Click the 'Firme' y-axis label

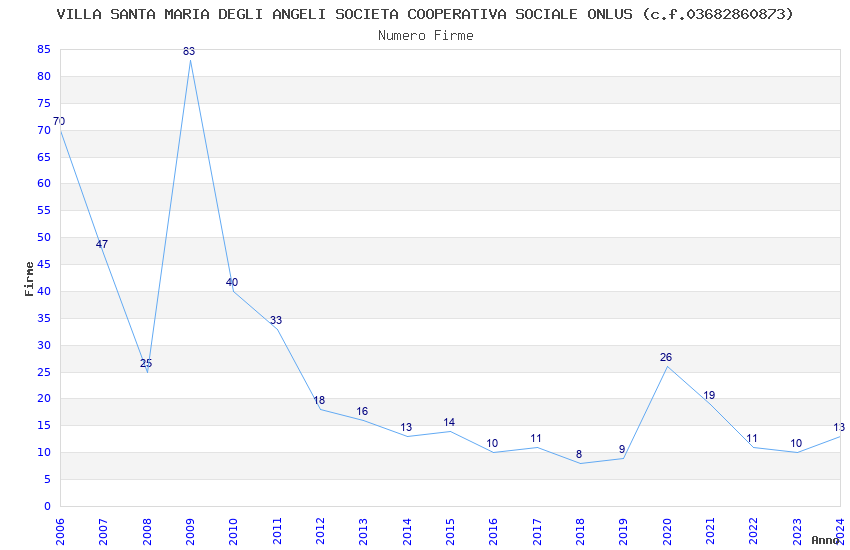point(29,279)
